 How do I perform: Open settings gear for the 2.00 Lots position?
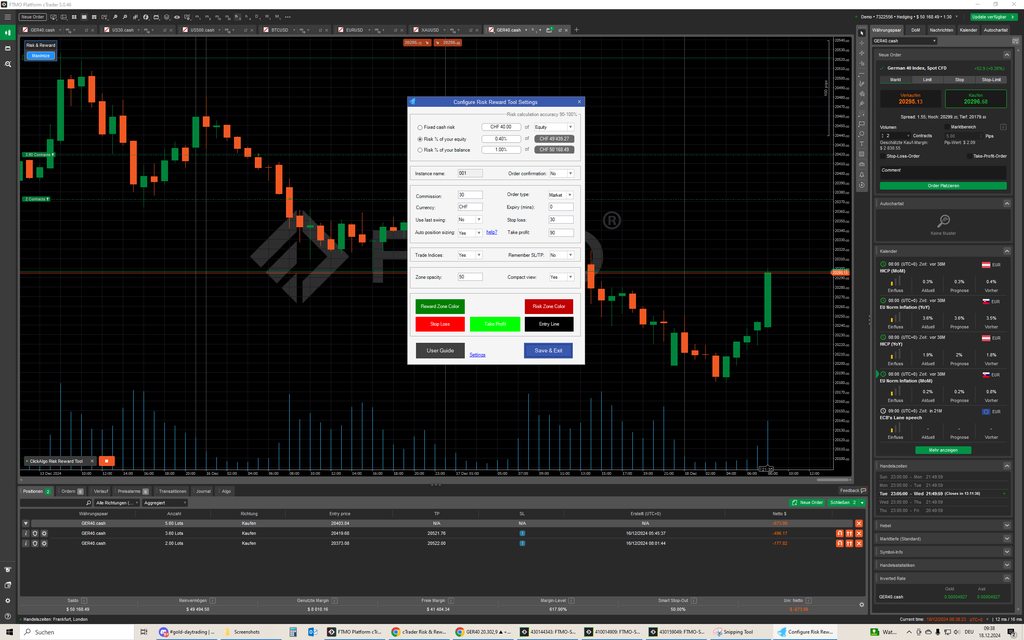[x=44, y=543]
